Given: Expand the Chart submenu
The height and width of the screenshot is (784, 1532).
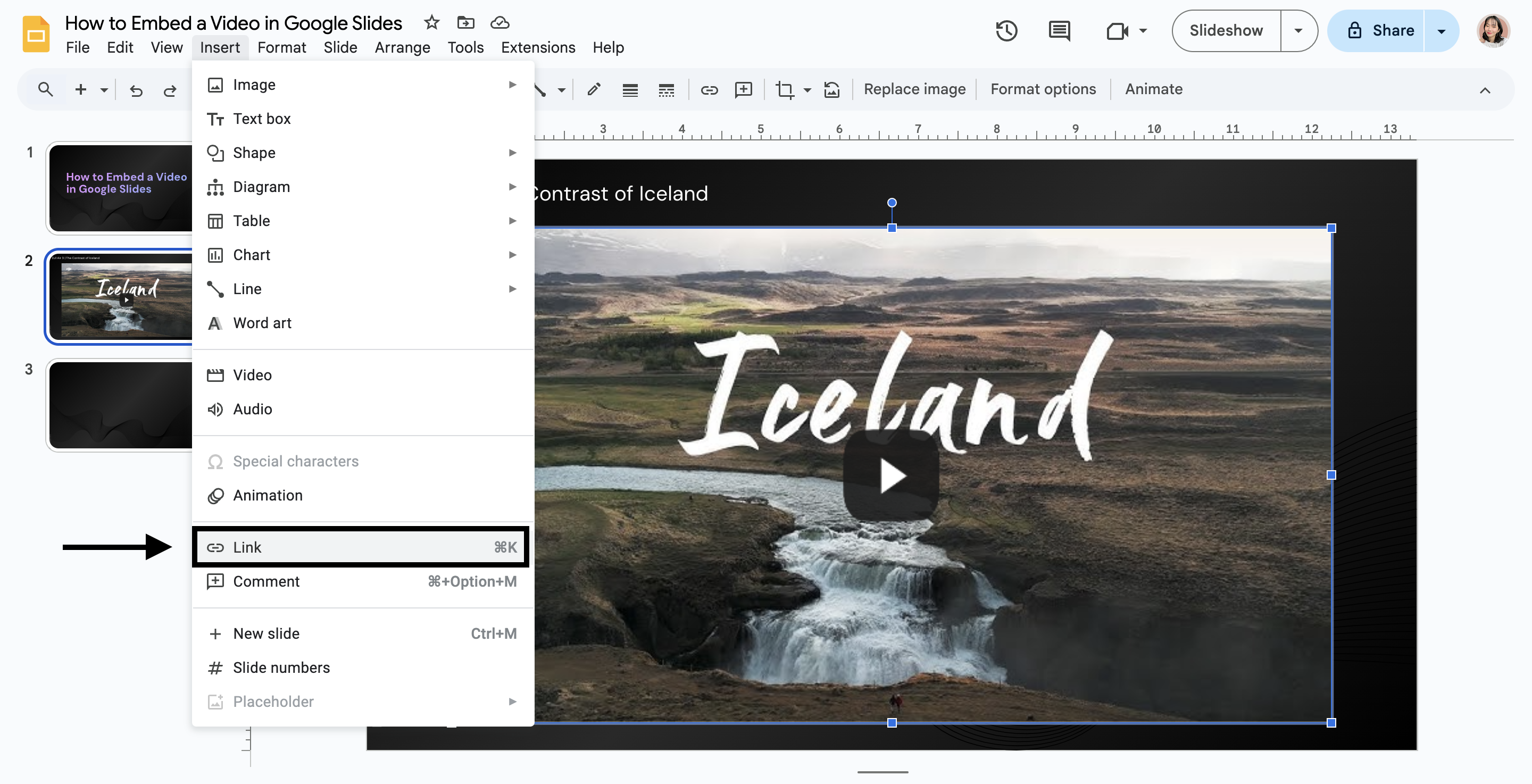Looking at the screenshot, I should [x=363, y=255].
